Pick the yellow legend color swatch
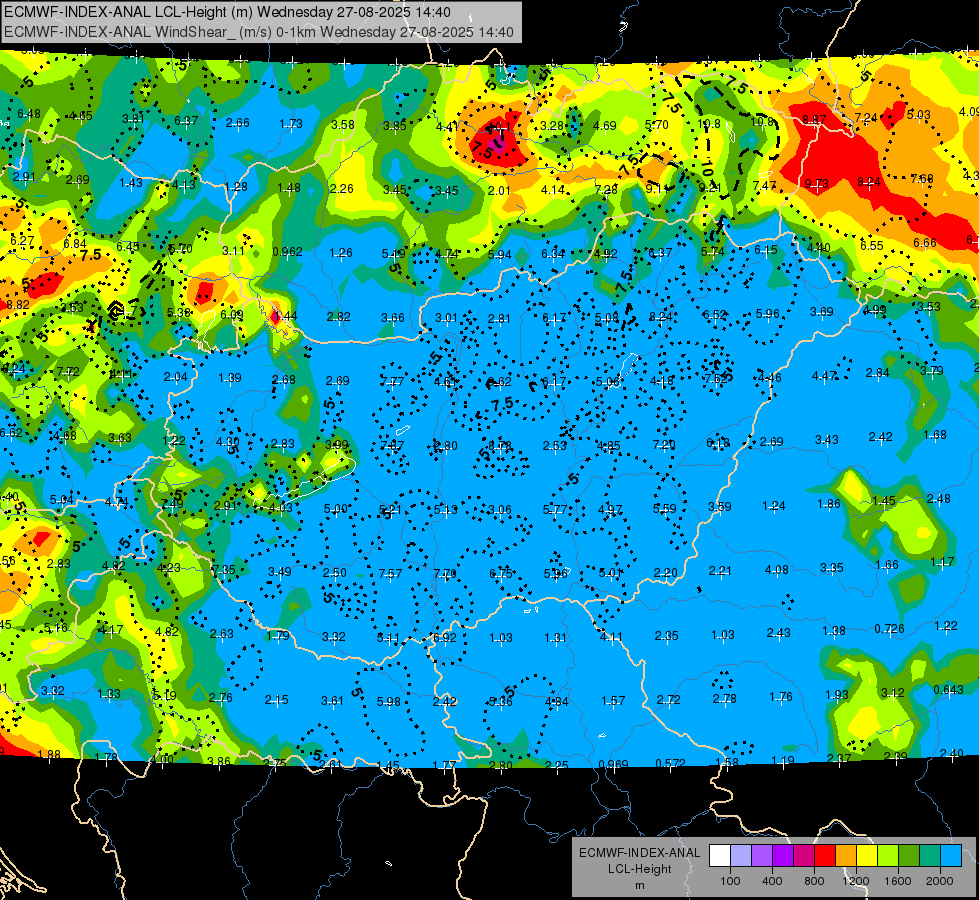The image size is (979, 900). tap(867, 856)
